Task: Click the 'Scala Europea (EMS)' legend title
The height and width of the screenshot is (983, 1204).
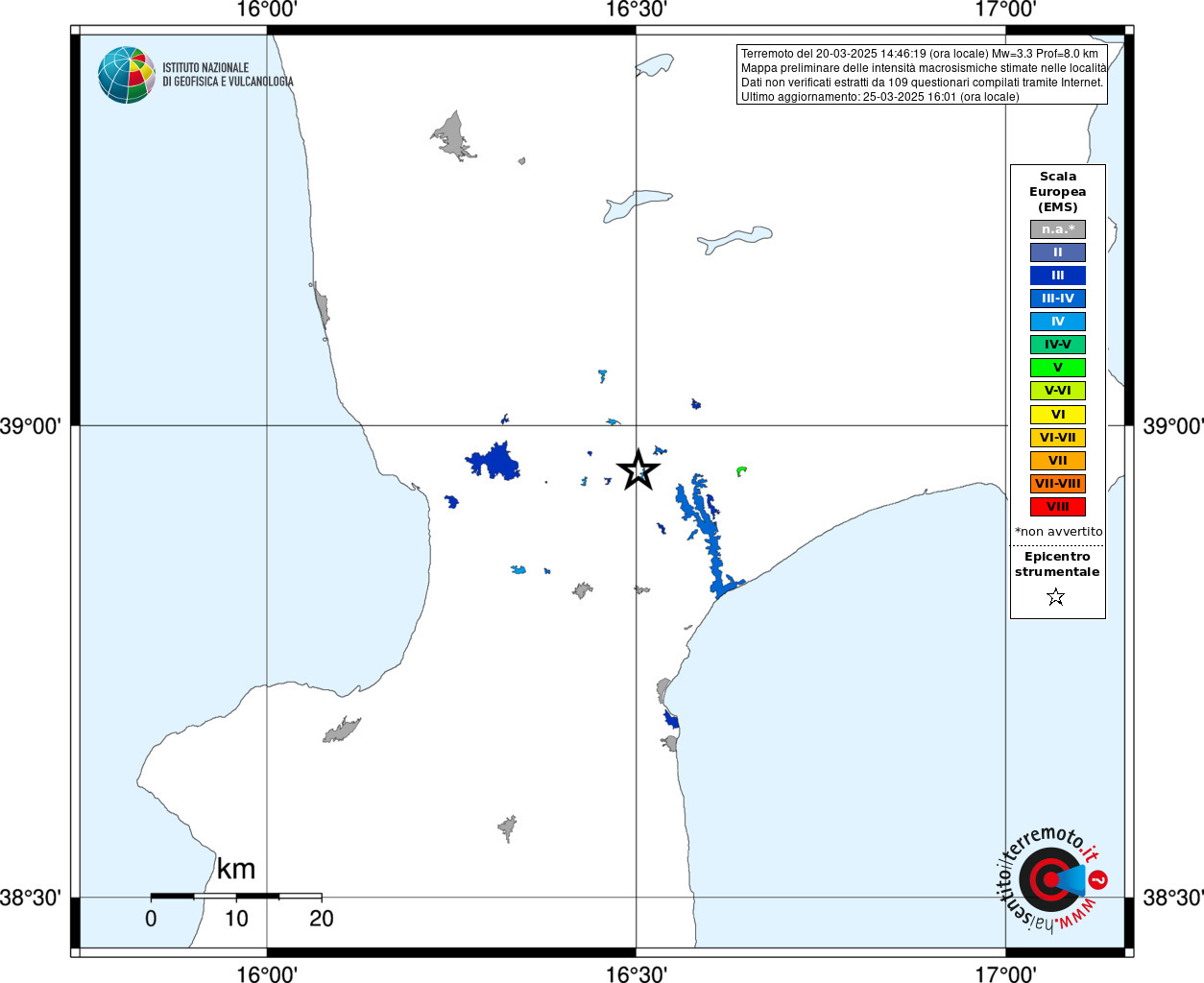Action: coord(1058,192)
